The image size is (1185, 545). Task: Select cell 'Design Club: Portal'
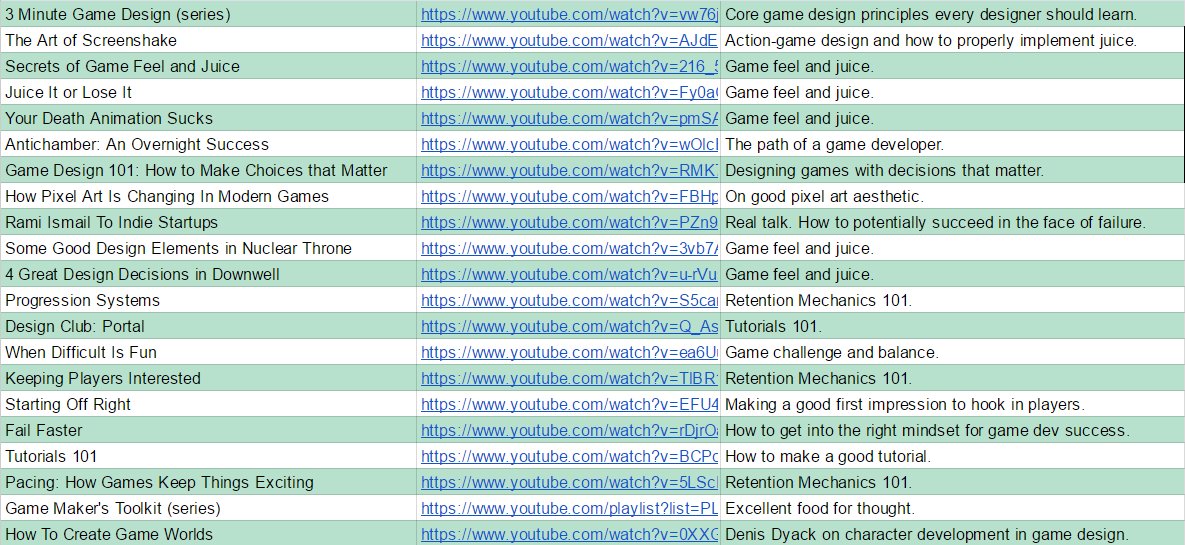pos(208,327)
